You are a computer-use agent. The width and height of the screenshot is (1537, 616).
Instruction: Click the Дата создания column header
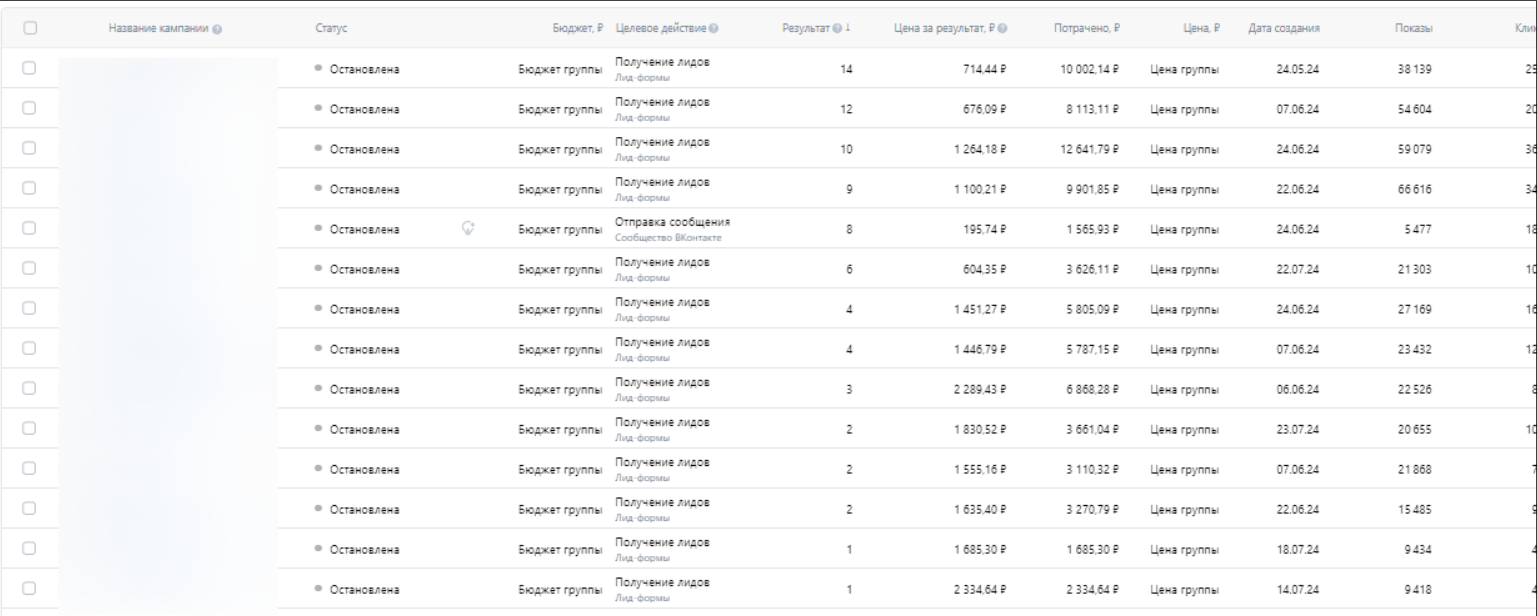(x=1283, y=29)
